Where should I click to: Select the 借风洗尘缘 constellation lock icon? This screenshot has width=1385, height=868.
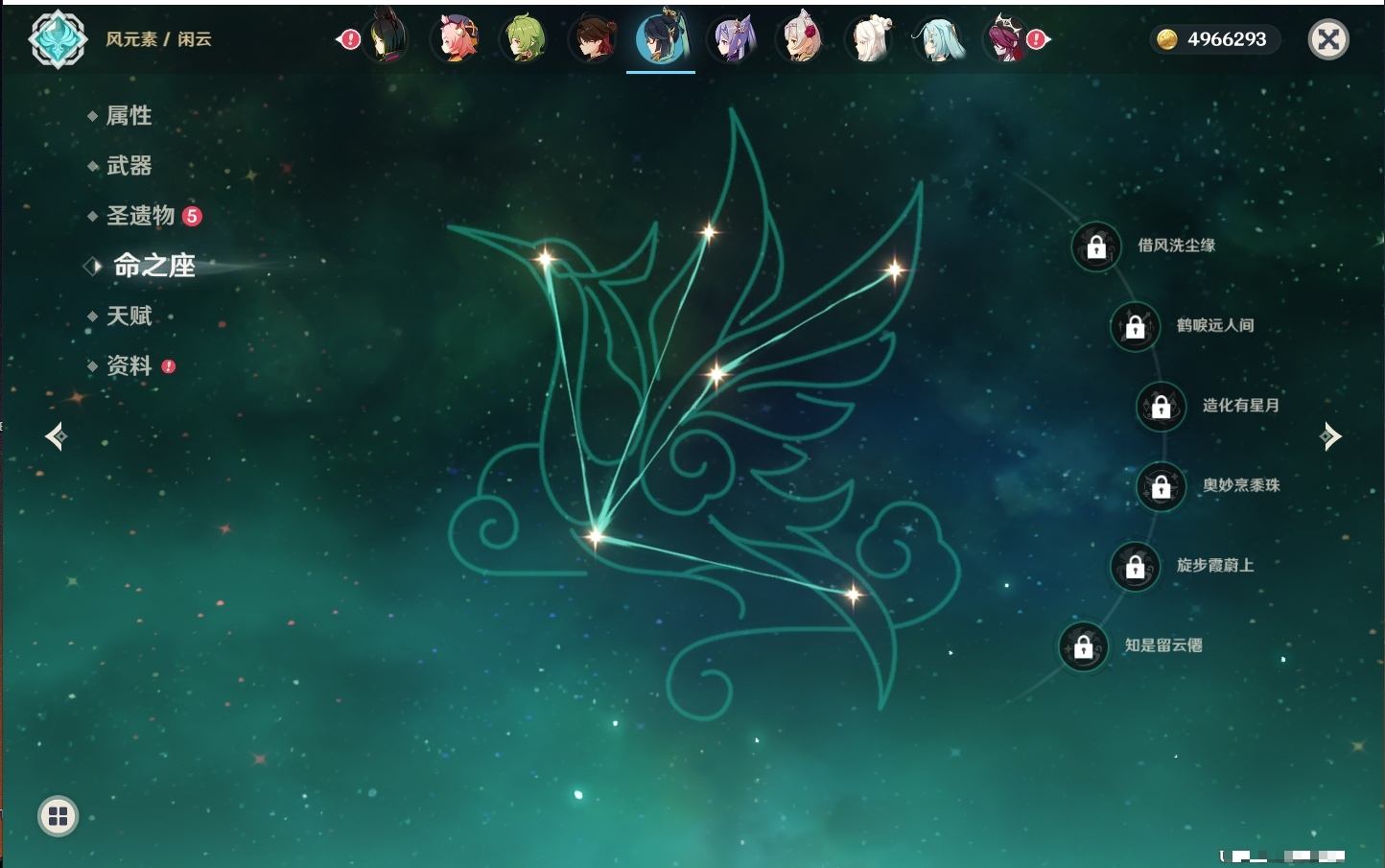pos(1096,246)
